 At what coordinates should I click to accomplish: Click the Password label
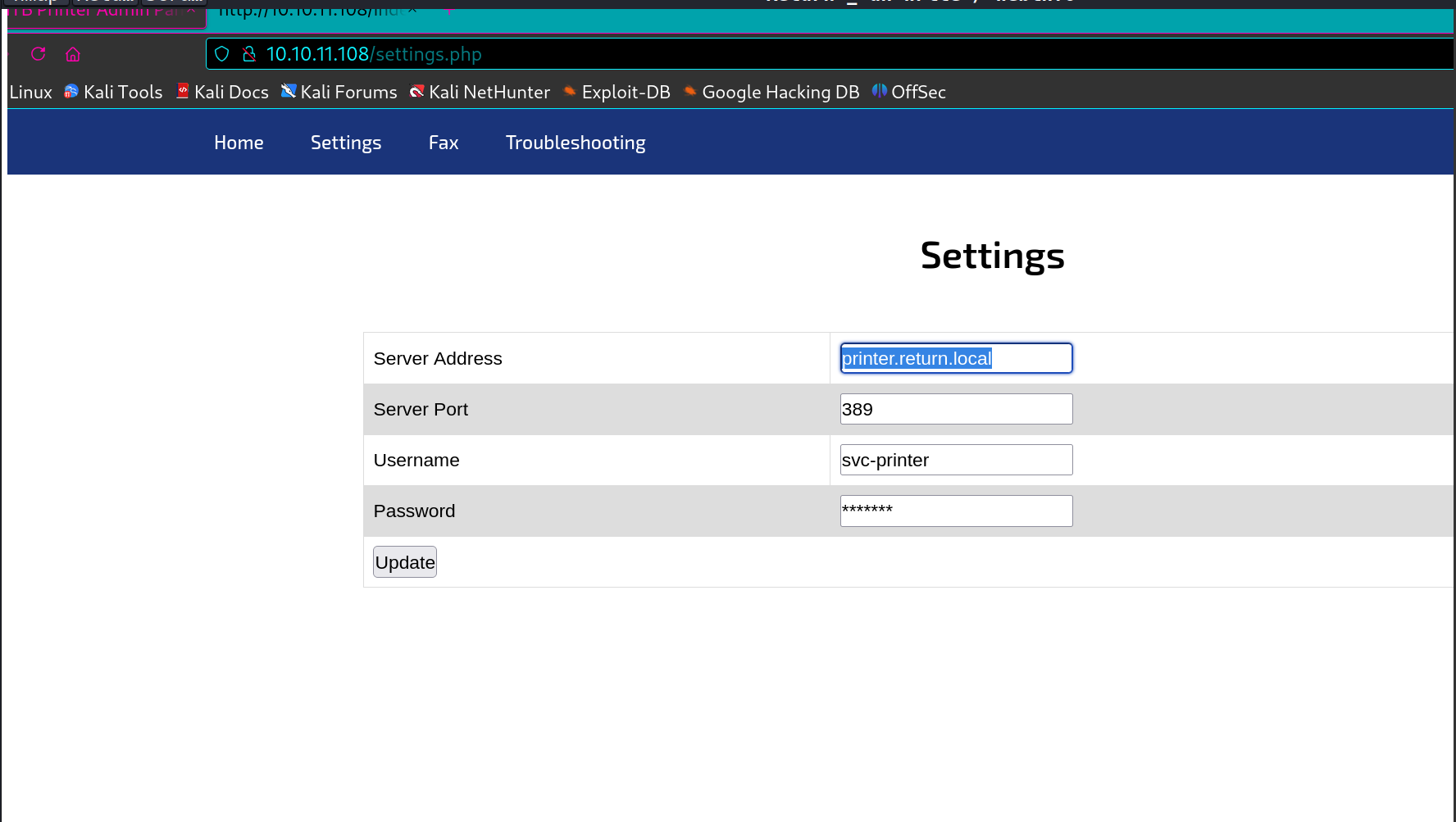(x=414, y=511)
